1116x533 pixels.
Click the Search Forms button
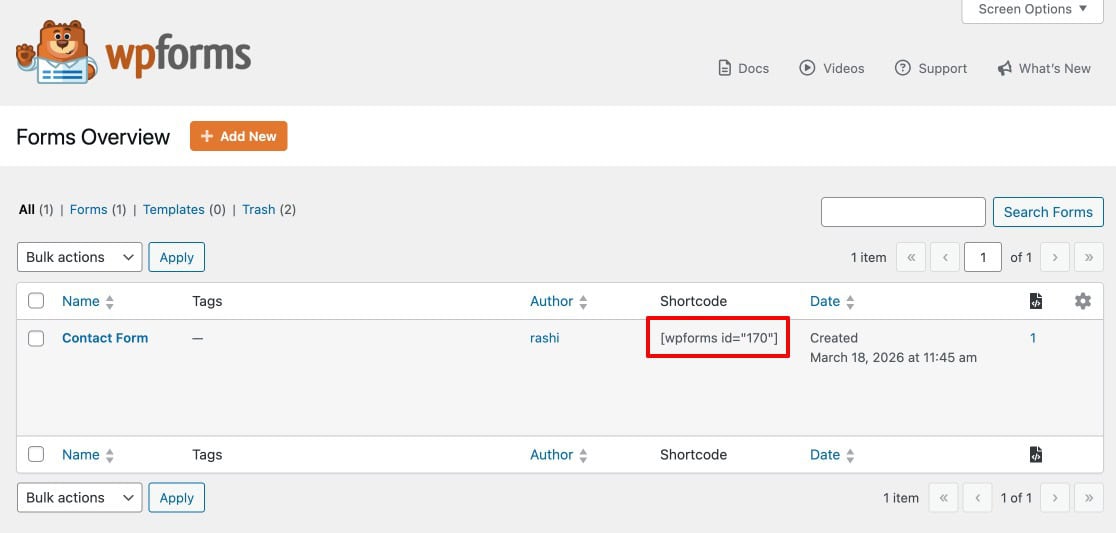pyautogui.click(x=1048, y=212)
